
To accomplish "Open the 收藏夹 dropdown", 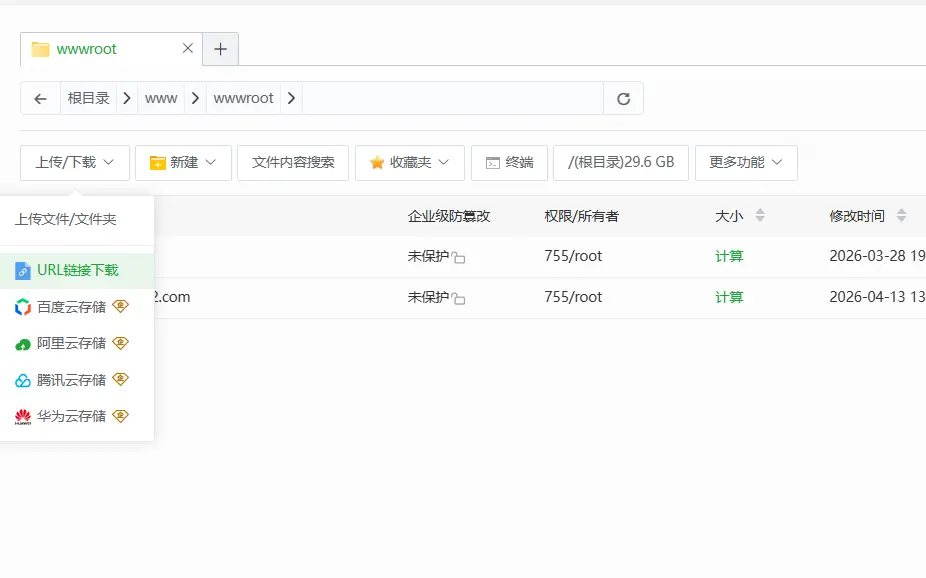I will coord(410,163).
